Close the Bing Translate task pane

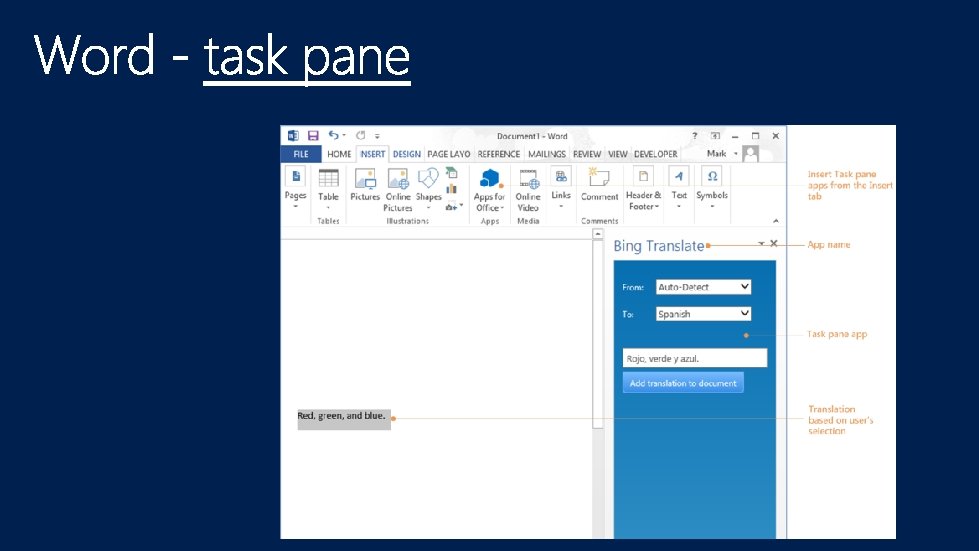(x=774, y=243)
